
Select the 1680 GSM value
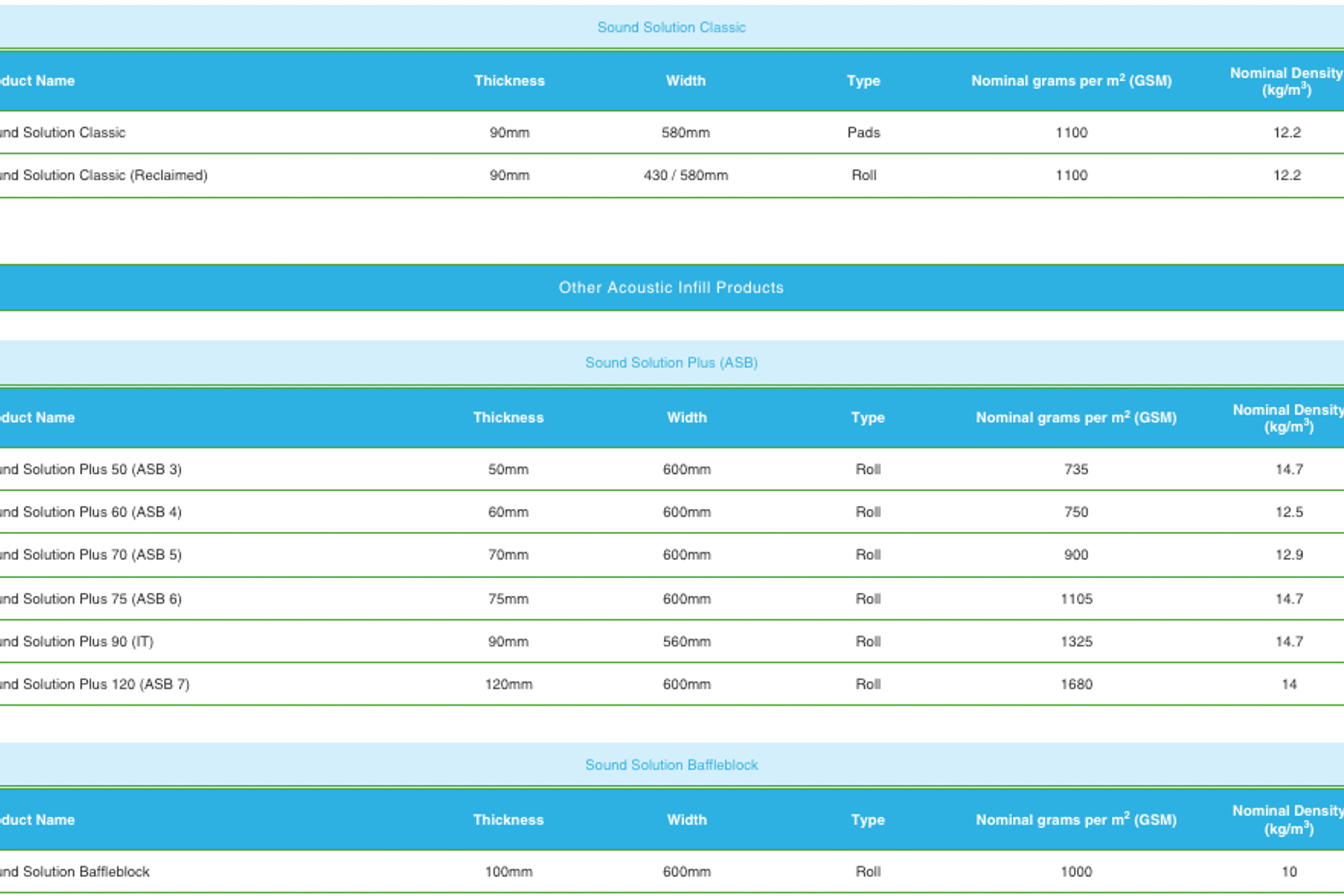[x=1077, y=684]
